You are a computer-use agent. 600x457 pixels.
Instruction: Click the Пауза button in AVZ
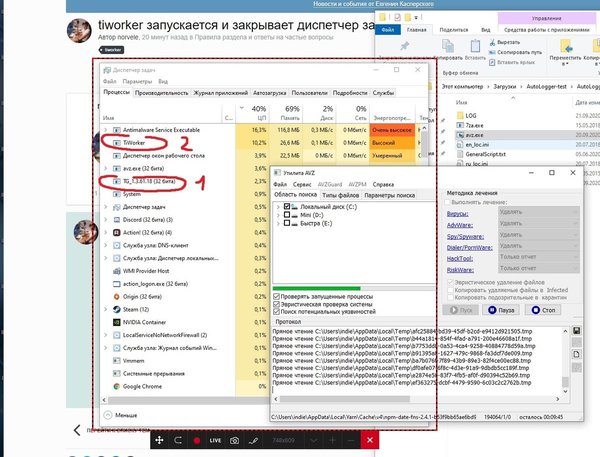pyautogui.click(x=501, y=310)
